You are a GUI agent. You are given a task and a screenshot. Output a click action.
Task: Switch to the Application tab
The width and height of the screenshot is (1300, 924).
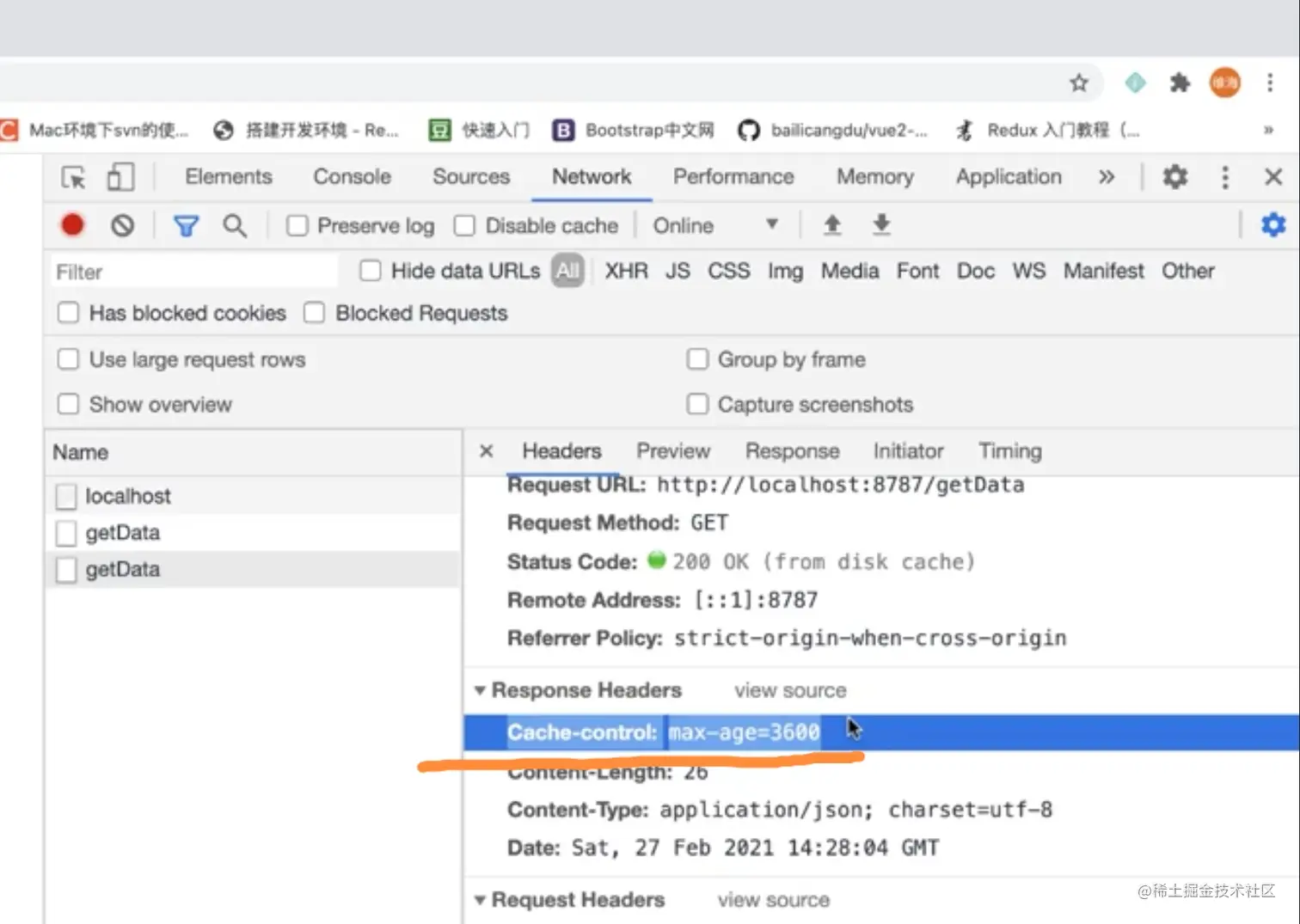coord(1009,176)
